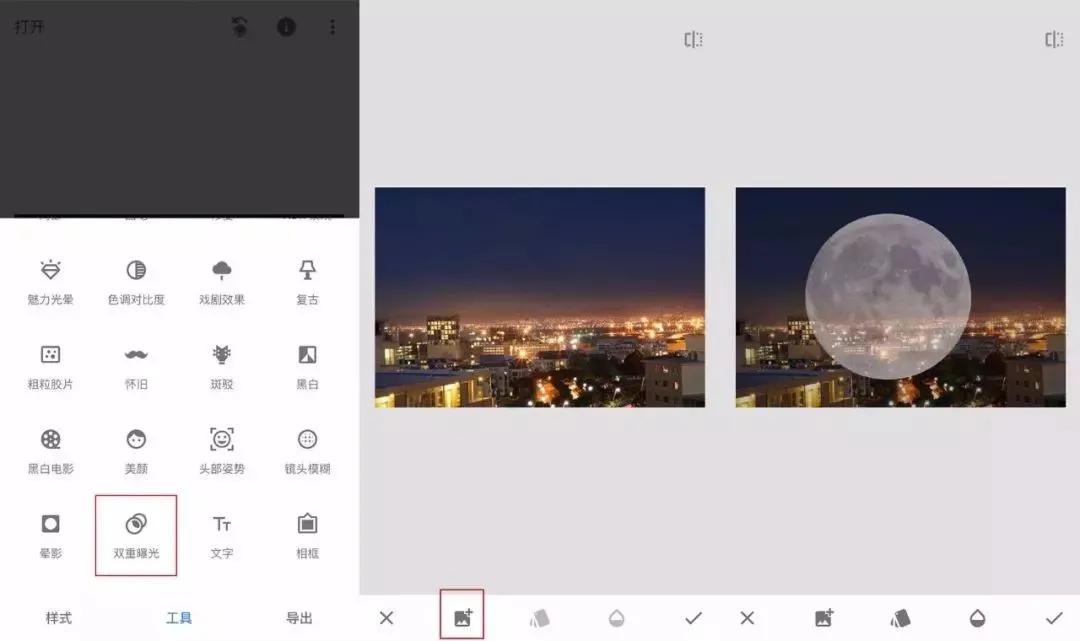Switch to the 导出 export tab
This screenshot has height=641, width=1080.
point(297,618)
